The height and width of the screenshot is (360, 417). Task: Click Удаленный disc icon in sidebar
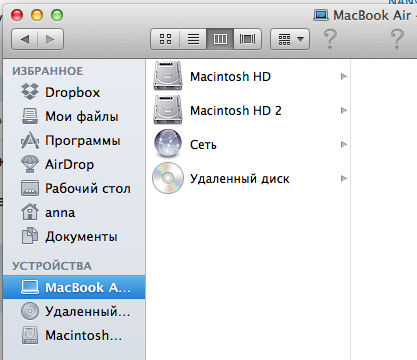30,311
